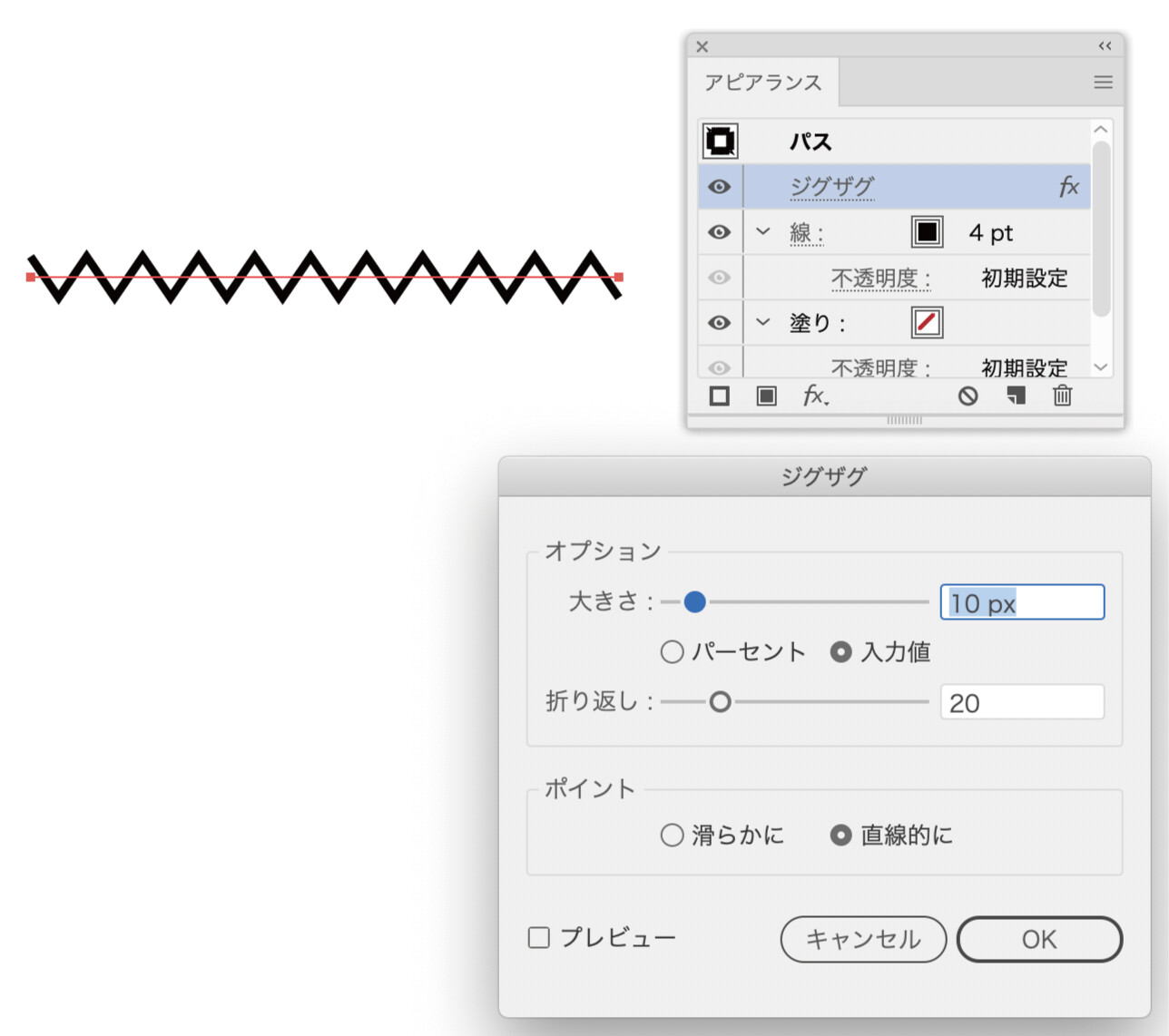Collapse the 線 stroke row chevron
The height and width of the screenshot is (1036, 1169).
pyautogui.click(x=763, y=232)
